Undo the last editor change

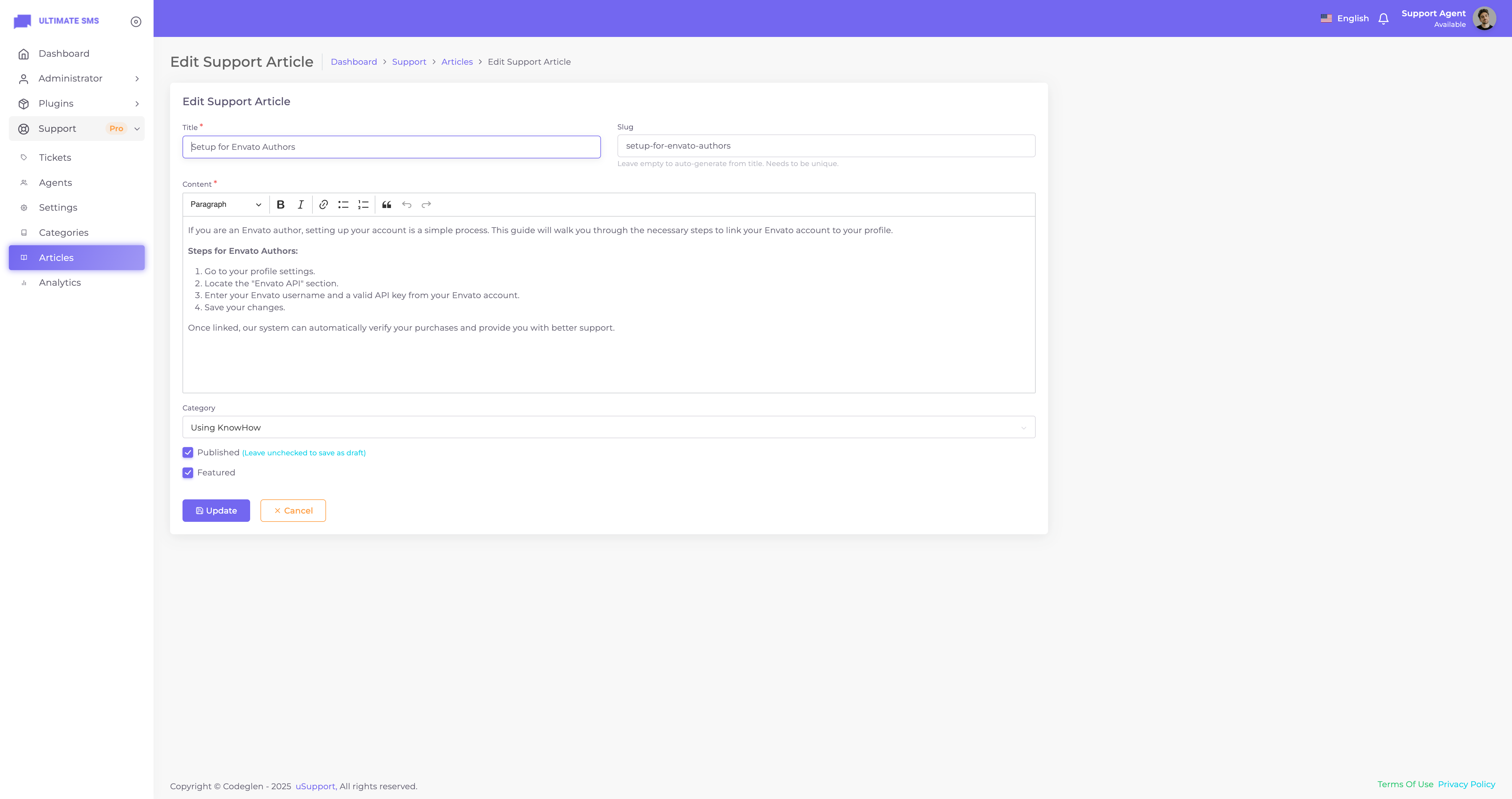point(407,204)
